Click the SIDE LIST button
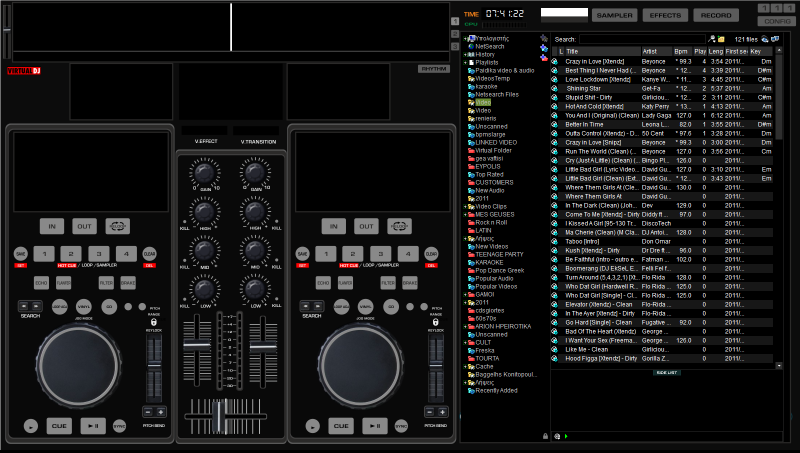This screenshot has width=800, height=453. click(x=667, y=372)
